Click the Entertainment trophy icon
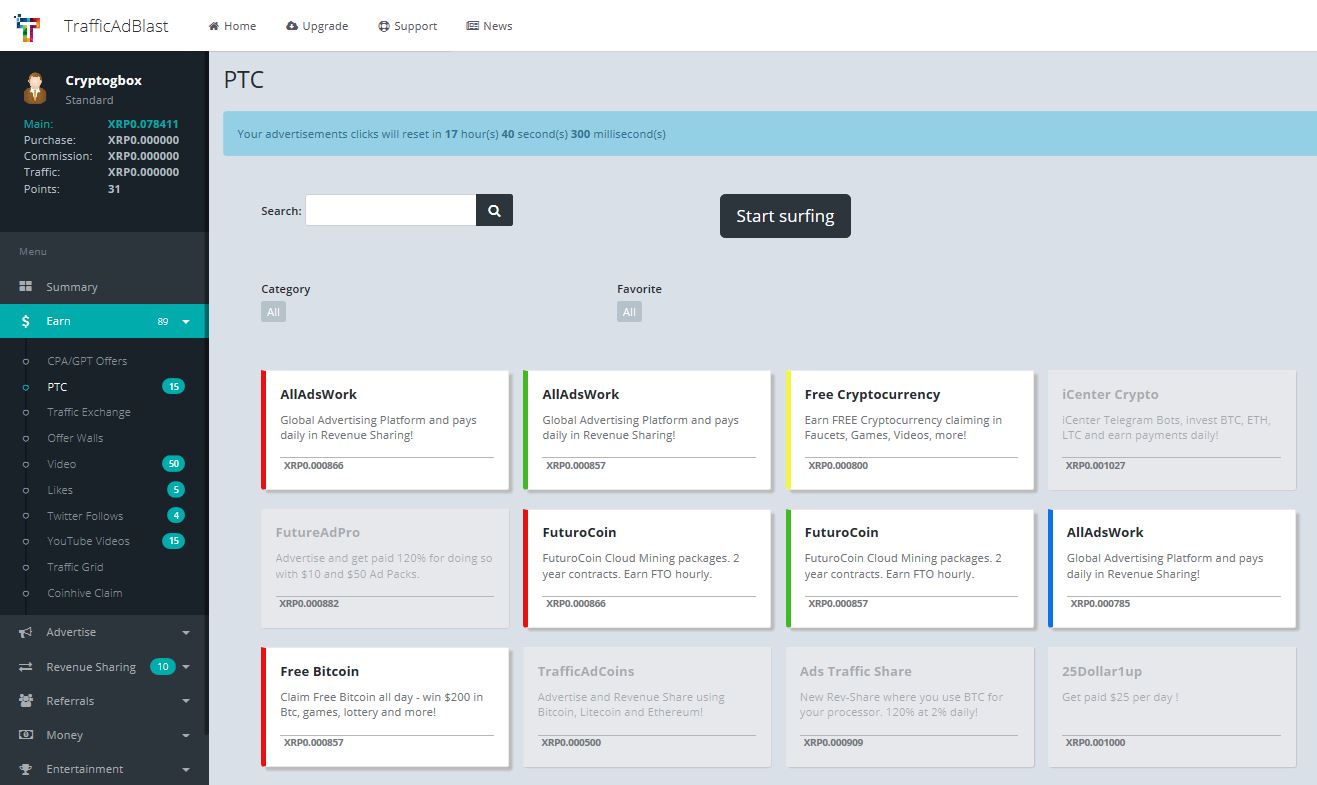The height and width of the screenshot is (785, 1317). 26,769
